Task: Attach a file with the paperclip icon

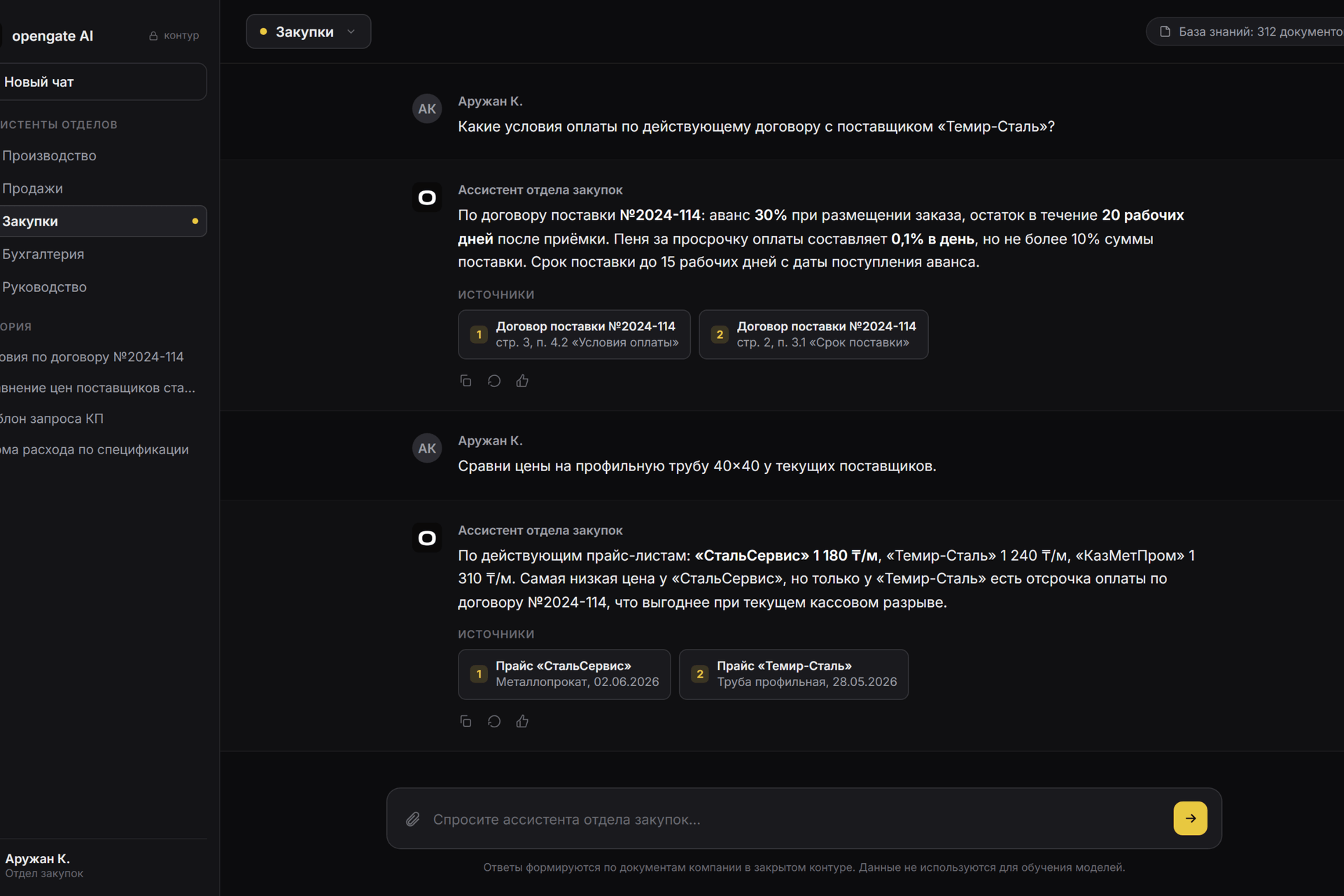Action: click(x=413, y=819)
